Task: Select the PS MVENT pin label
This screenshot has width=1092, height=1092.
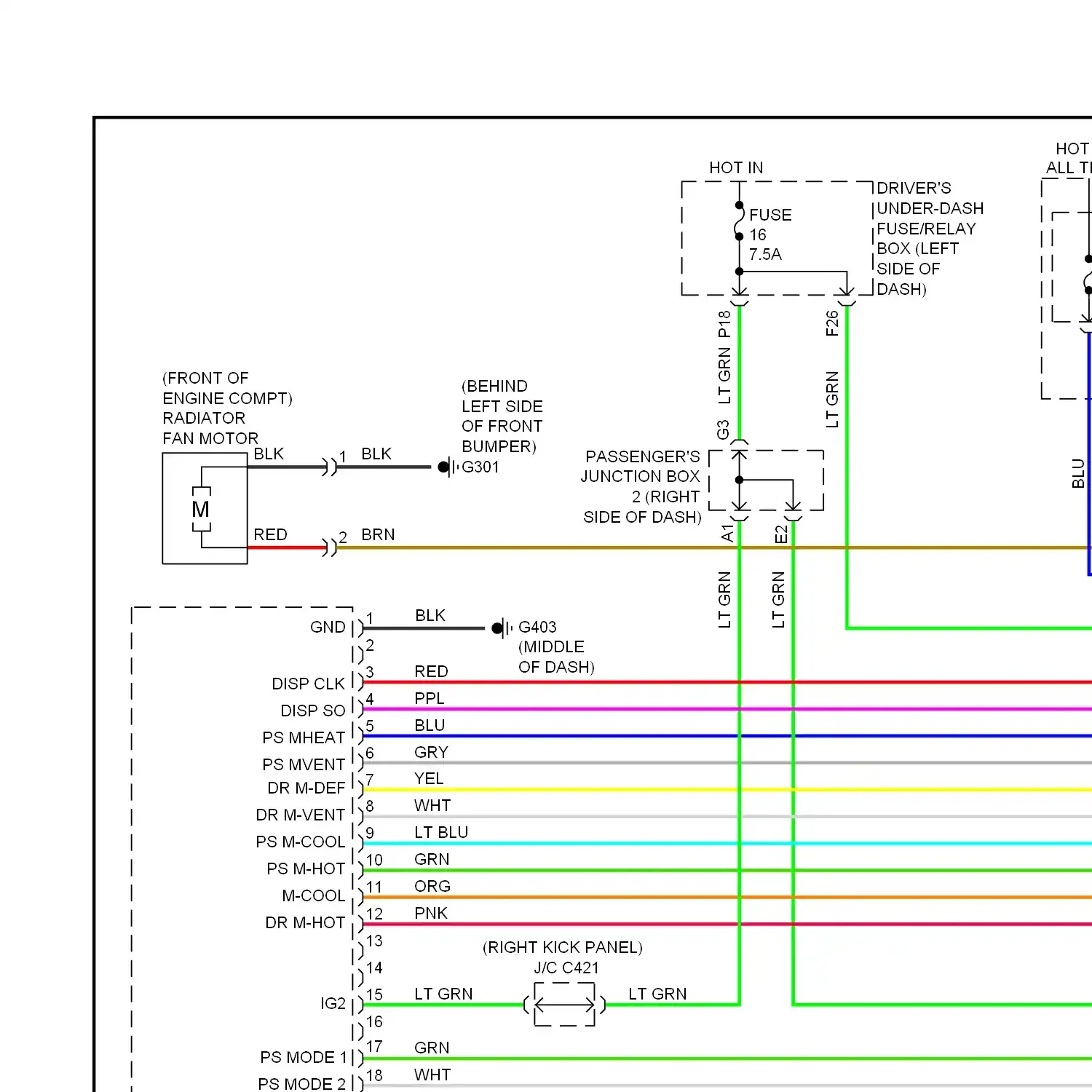Action: tap(304, 764)
